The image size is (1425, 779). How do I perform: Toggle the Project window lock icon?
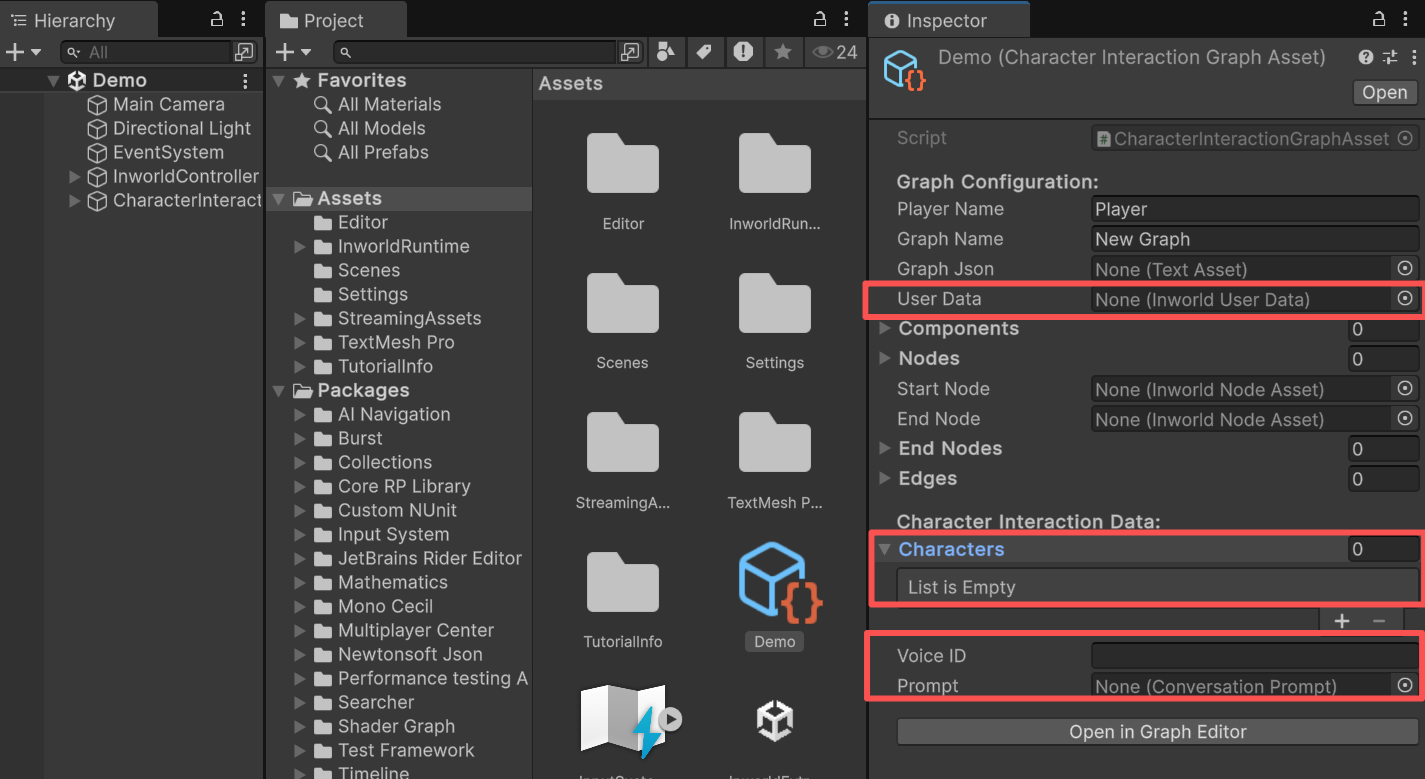coord(818,19)
